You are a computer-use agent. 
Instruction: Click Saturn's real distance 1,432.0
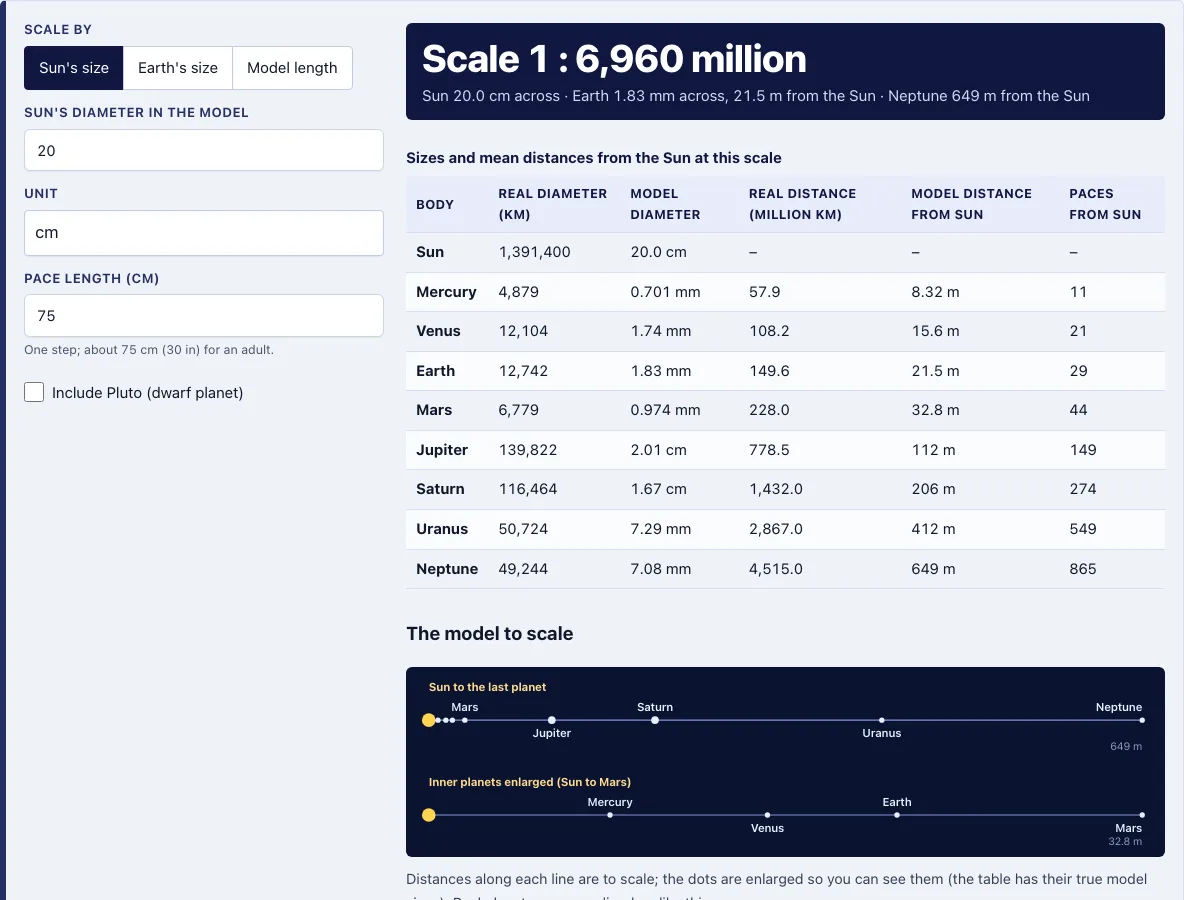[775, 489]
